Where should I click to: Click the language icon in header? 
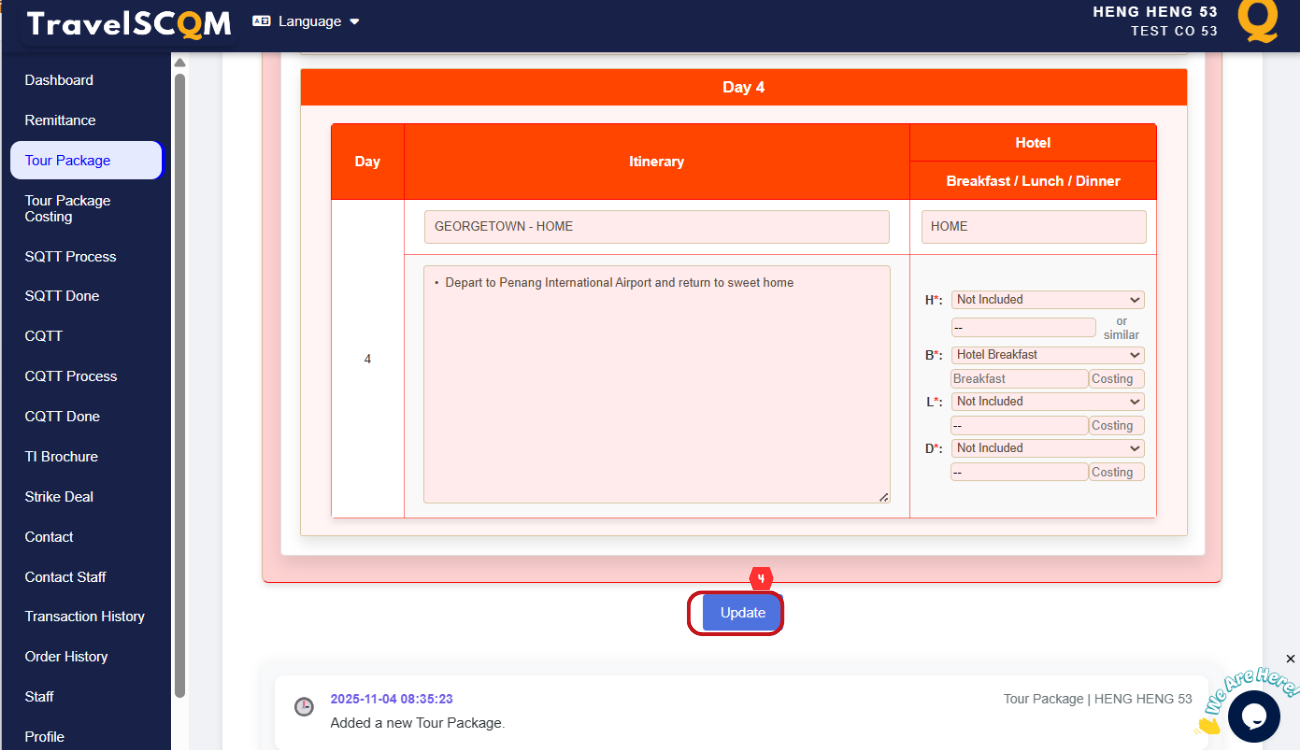coord(261,21)
